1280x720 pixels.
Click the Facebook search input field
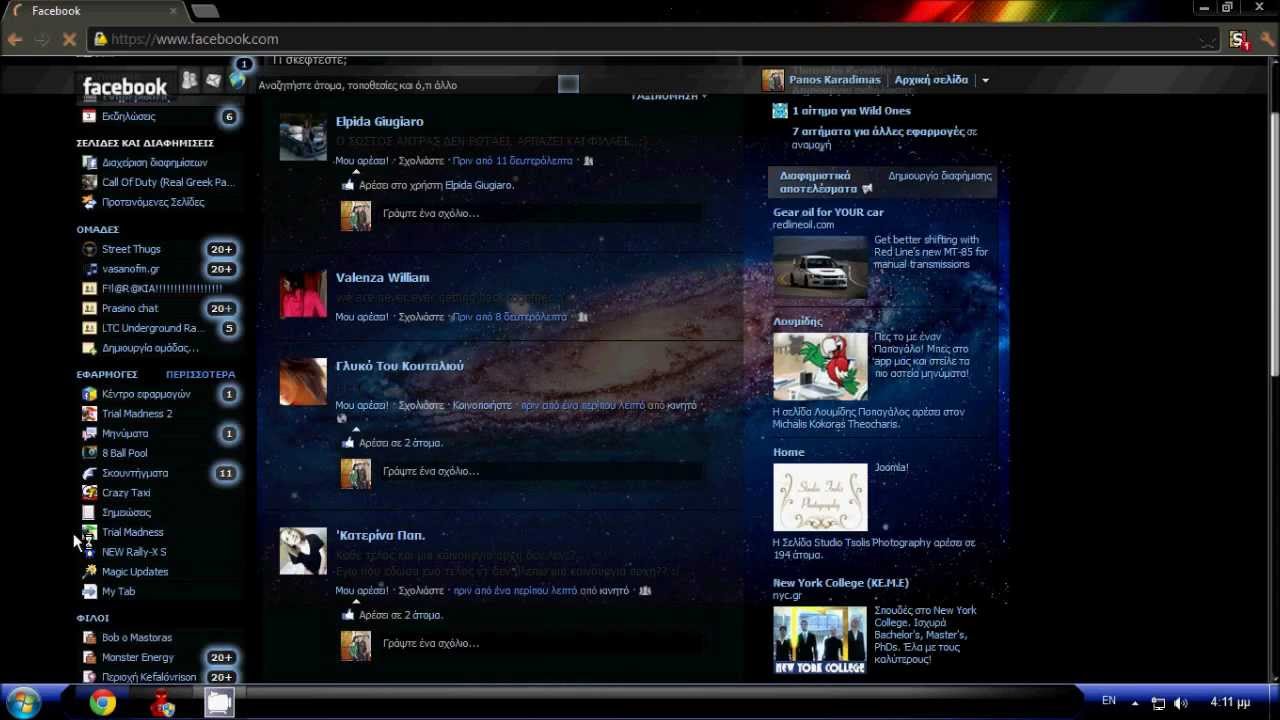pos(405,85)
